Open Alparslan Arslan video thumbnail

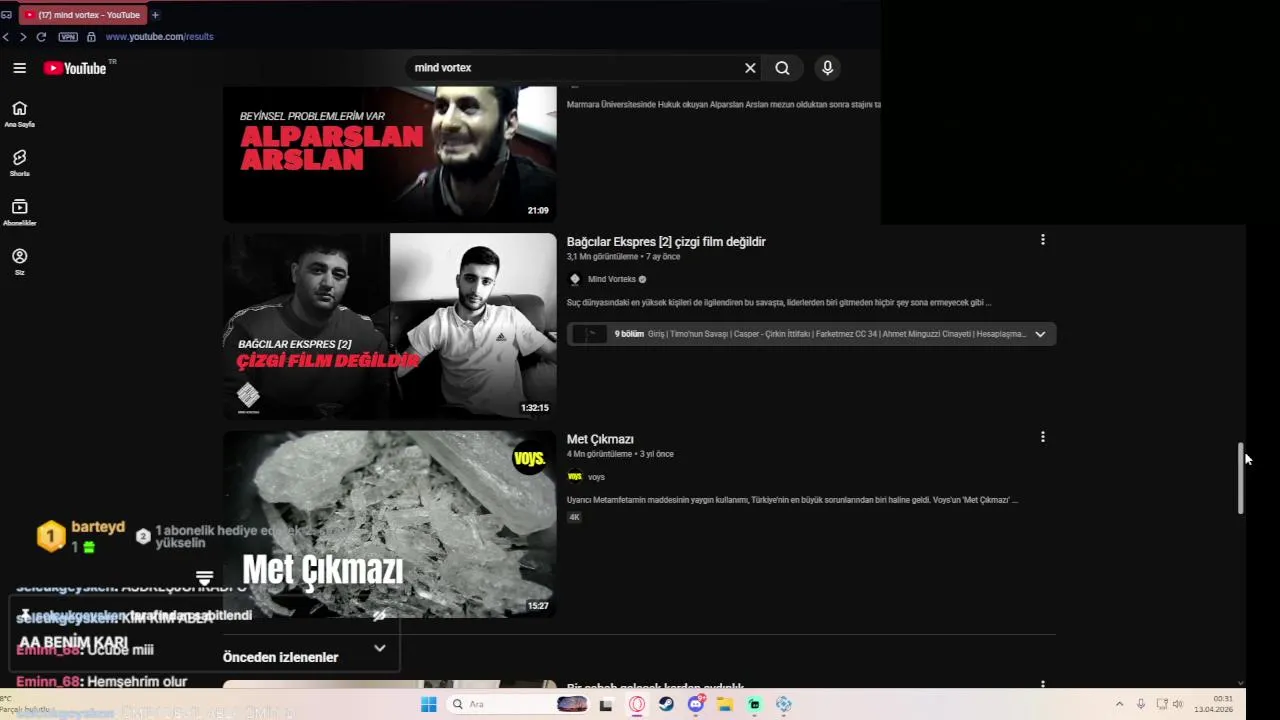(x=389, y=154)
